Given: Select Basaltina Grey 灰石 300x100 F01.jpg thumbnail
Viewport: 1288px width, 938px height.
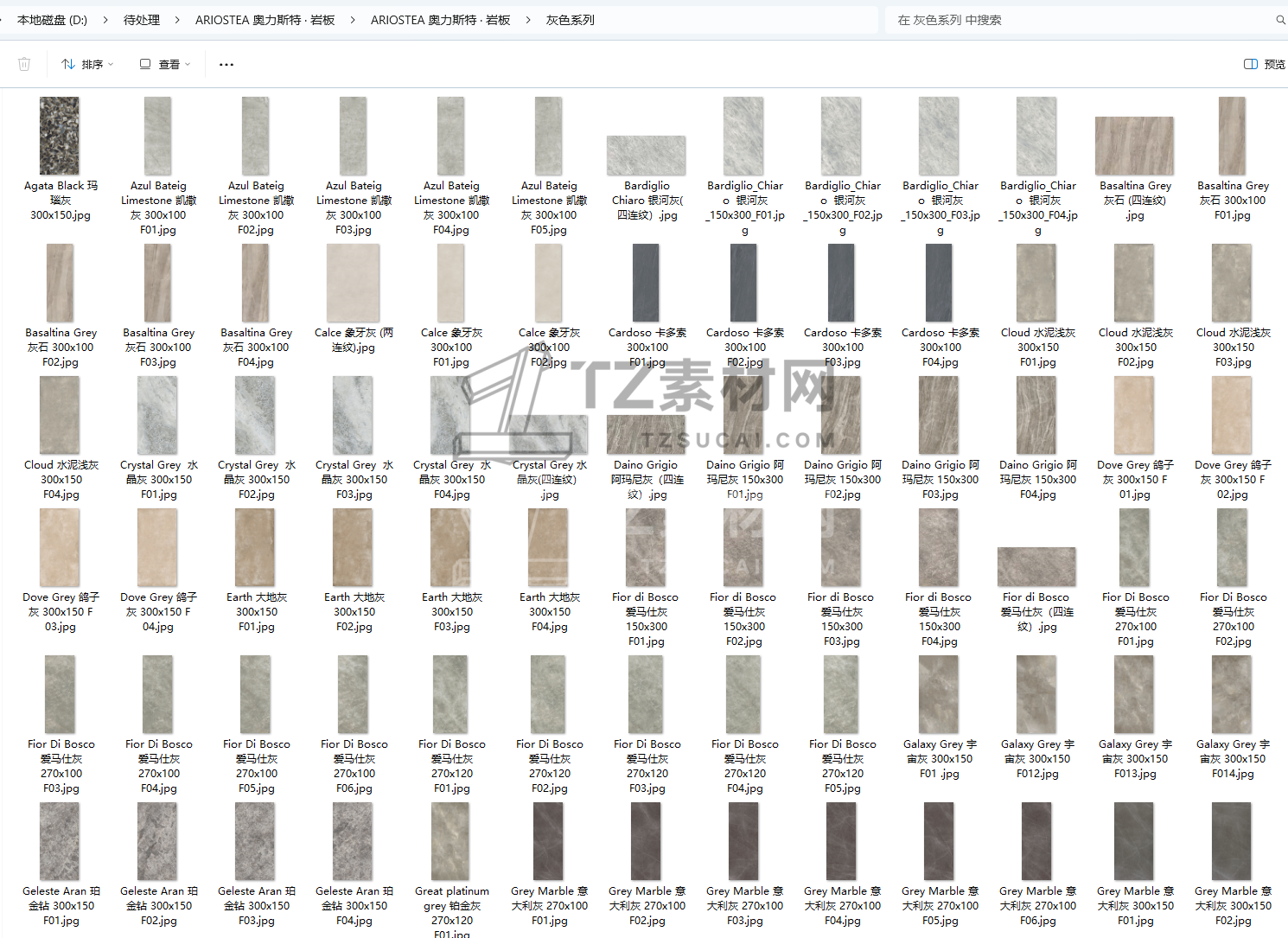Looking at the screenshot, I should tap(1232, 136).
